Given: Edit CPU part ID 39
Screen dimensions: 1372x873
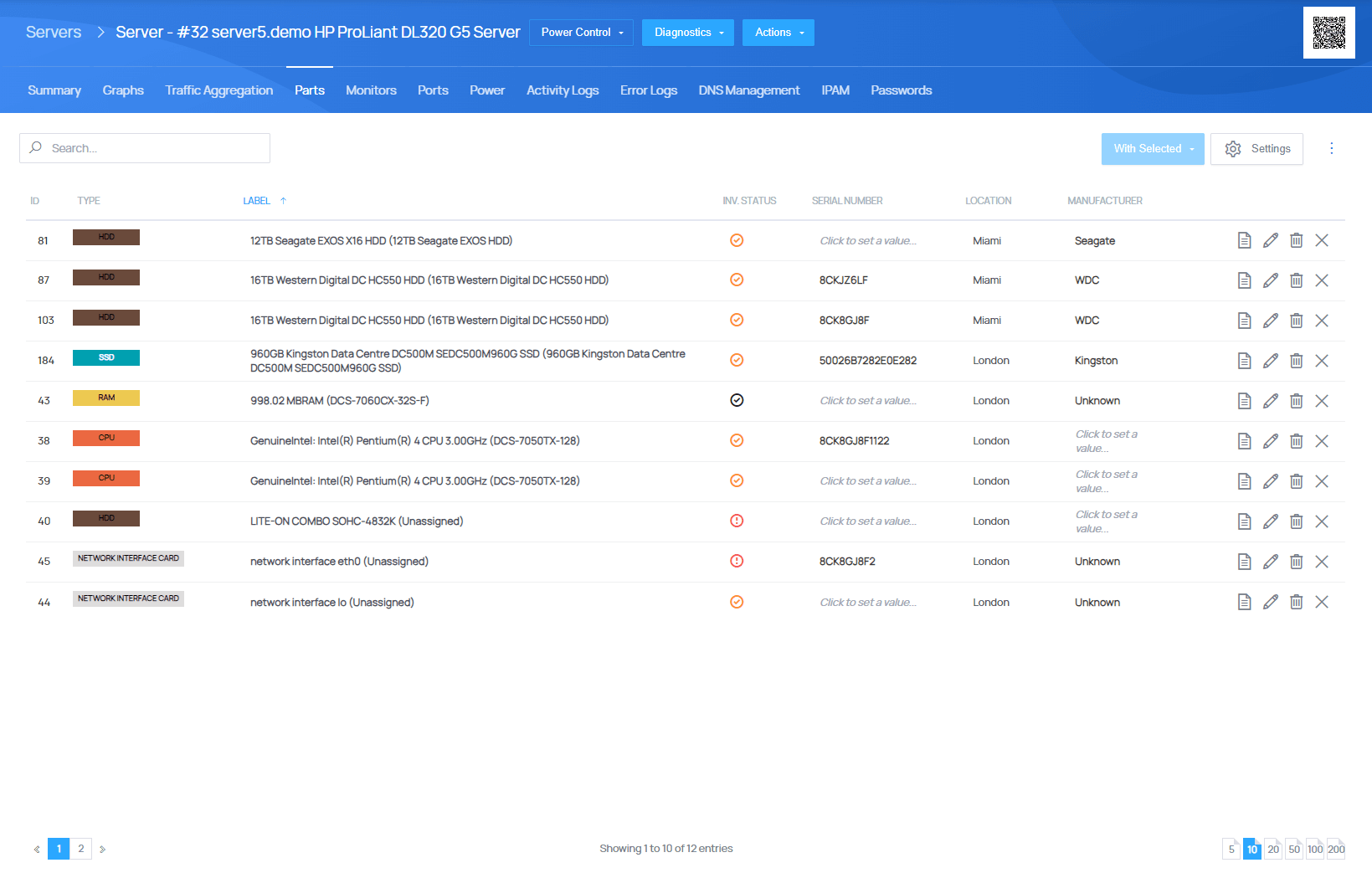Looking at the screenshot, I should click(x=1271, y=481).
